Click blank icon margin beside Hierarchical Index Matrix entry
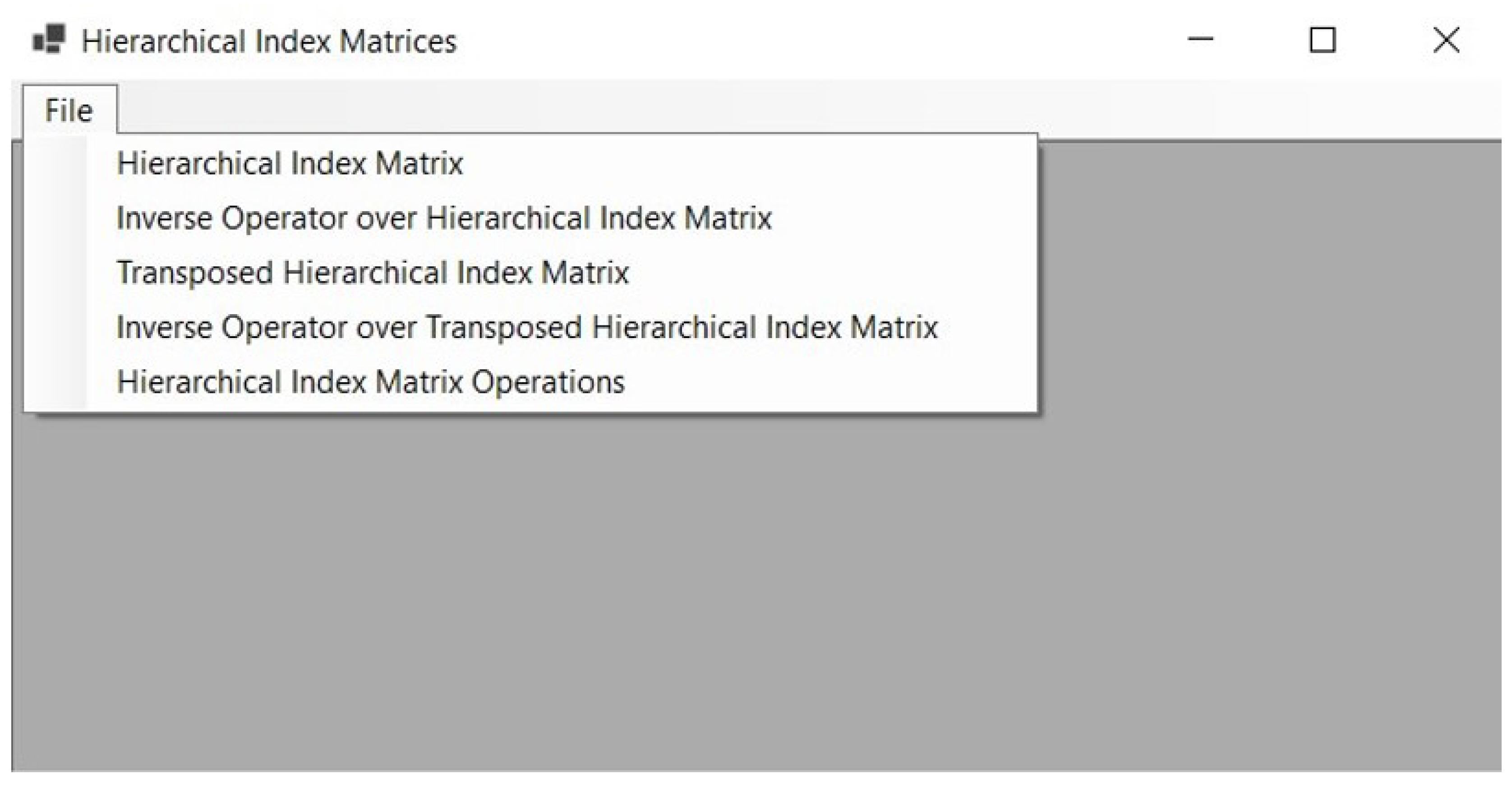This screenshot has height=788, width=1512. [56, 163]
